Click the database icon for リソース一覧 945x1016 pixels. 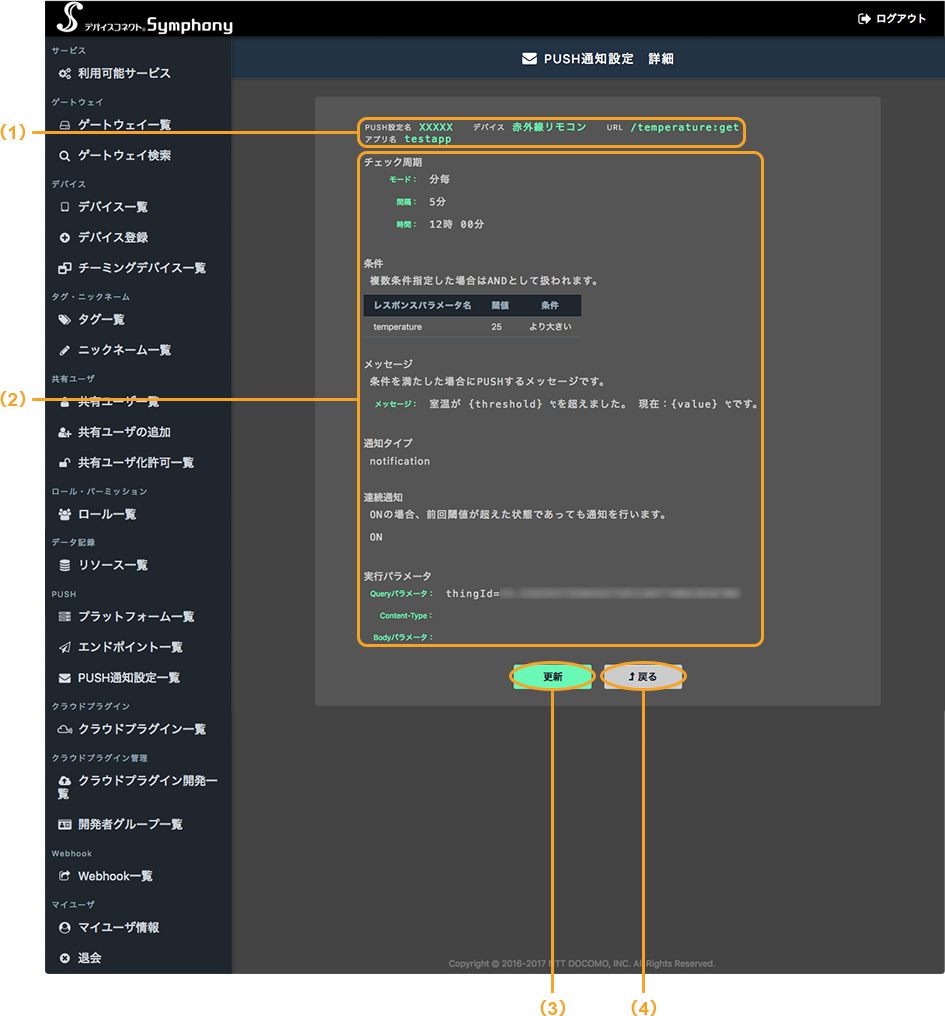click(x=65, y=566)
